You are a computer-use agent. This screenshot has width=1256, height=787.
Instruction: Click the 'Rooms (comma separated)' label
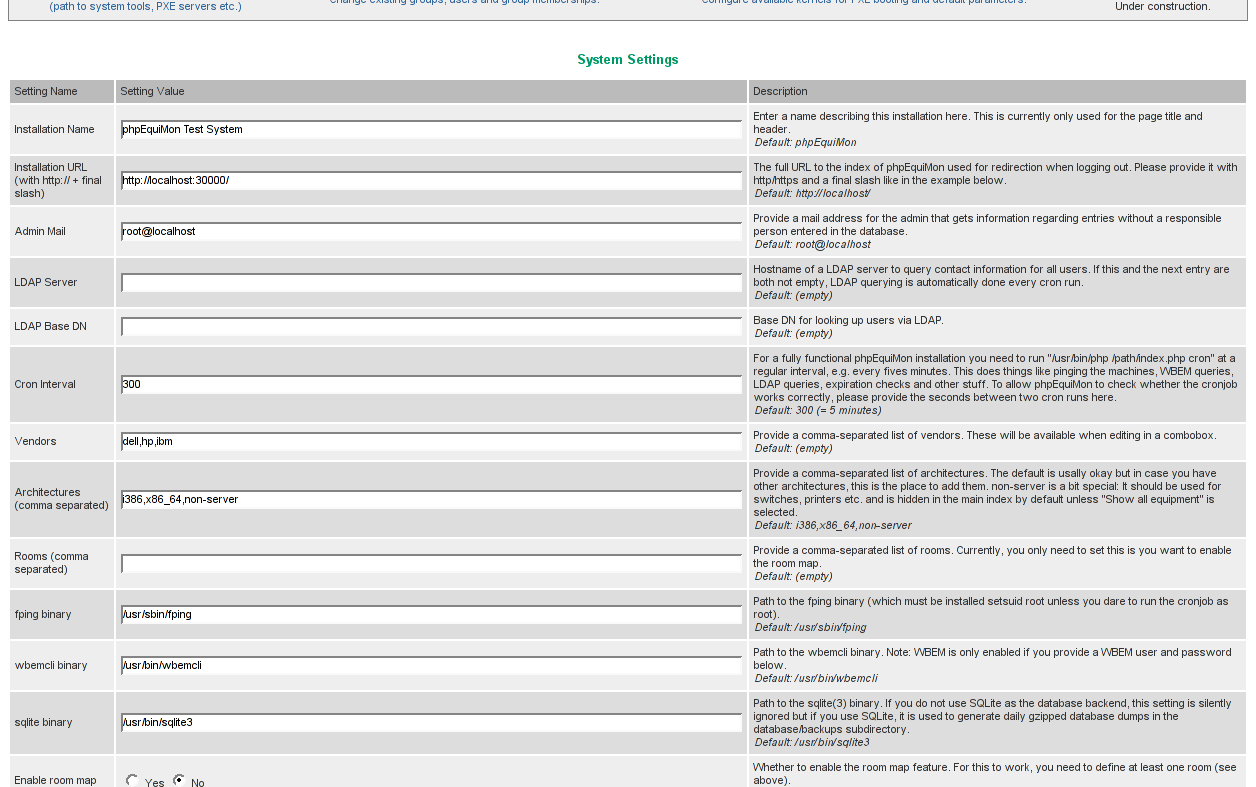coord(51,562)
